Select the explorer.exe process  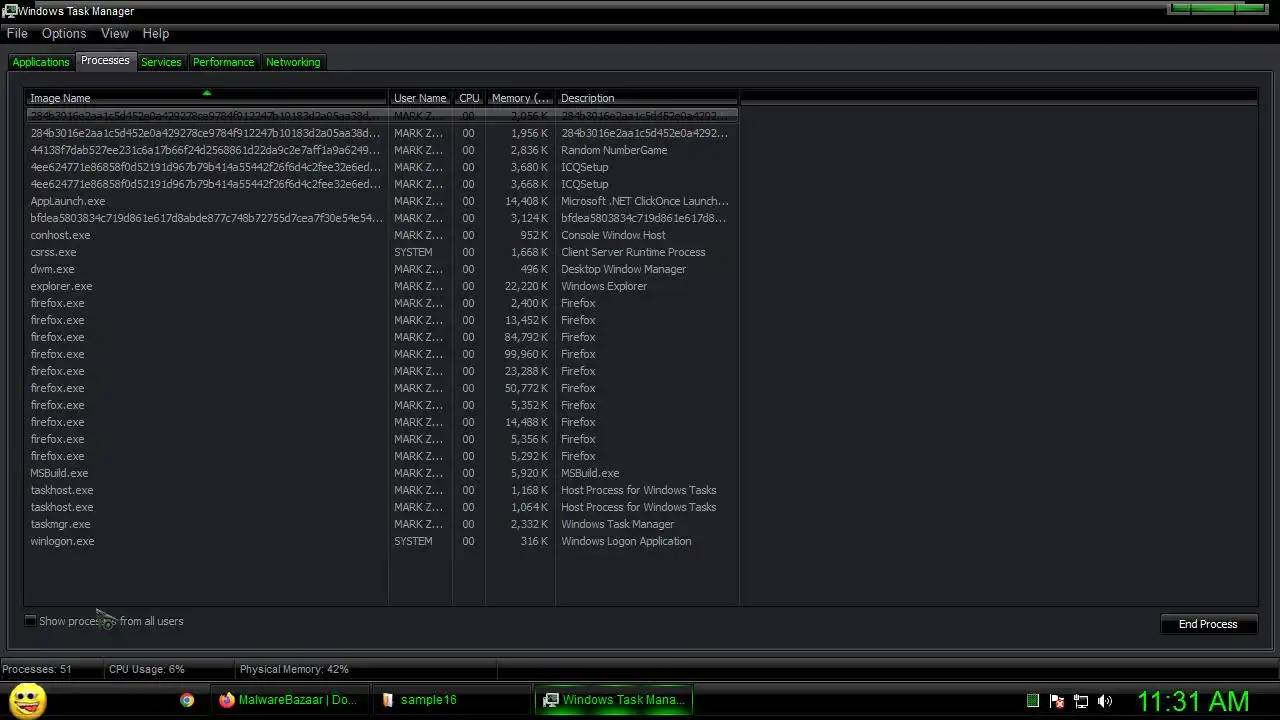(x=61, y=286)
